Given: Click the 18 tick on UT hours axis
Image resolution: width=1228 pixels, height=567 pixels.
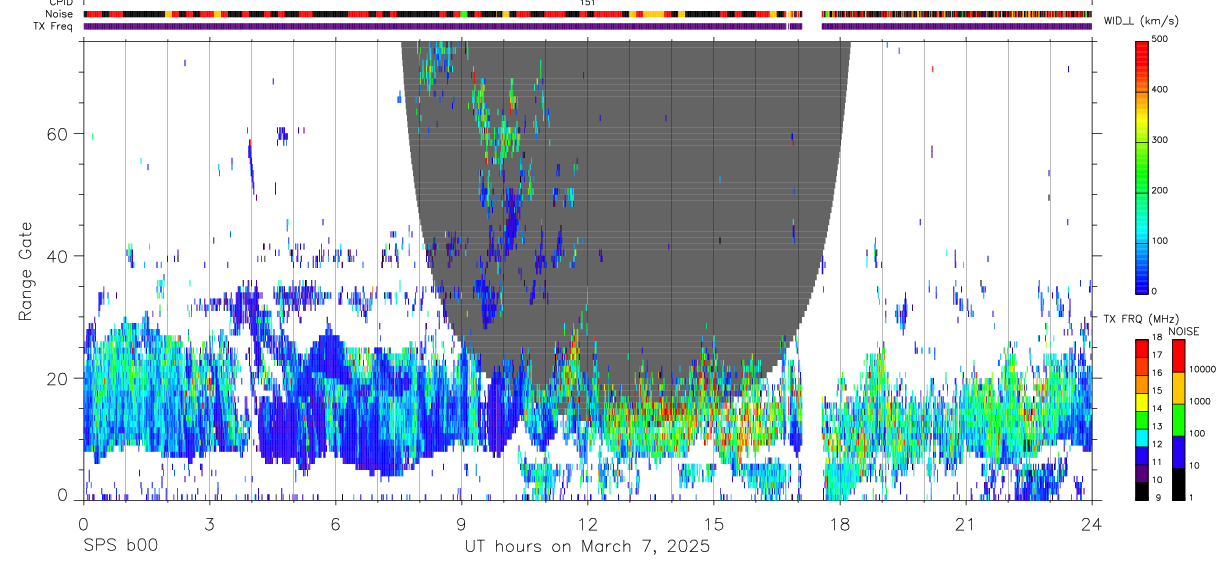Looking at the screenshot, I should click(839, 524).
